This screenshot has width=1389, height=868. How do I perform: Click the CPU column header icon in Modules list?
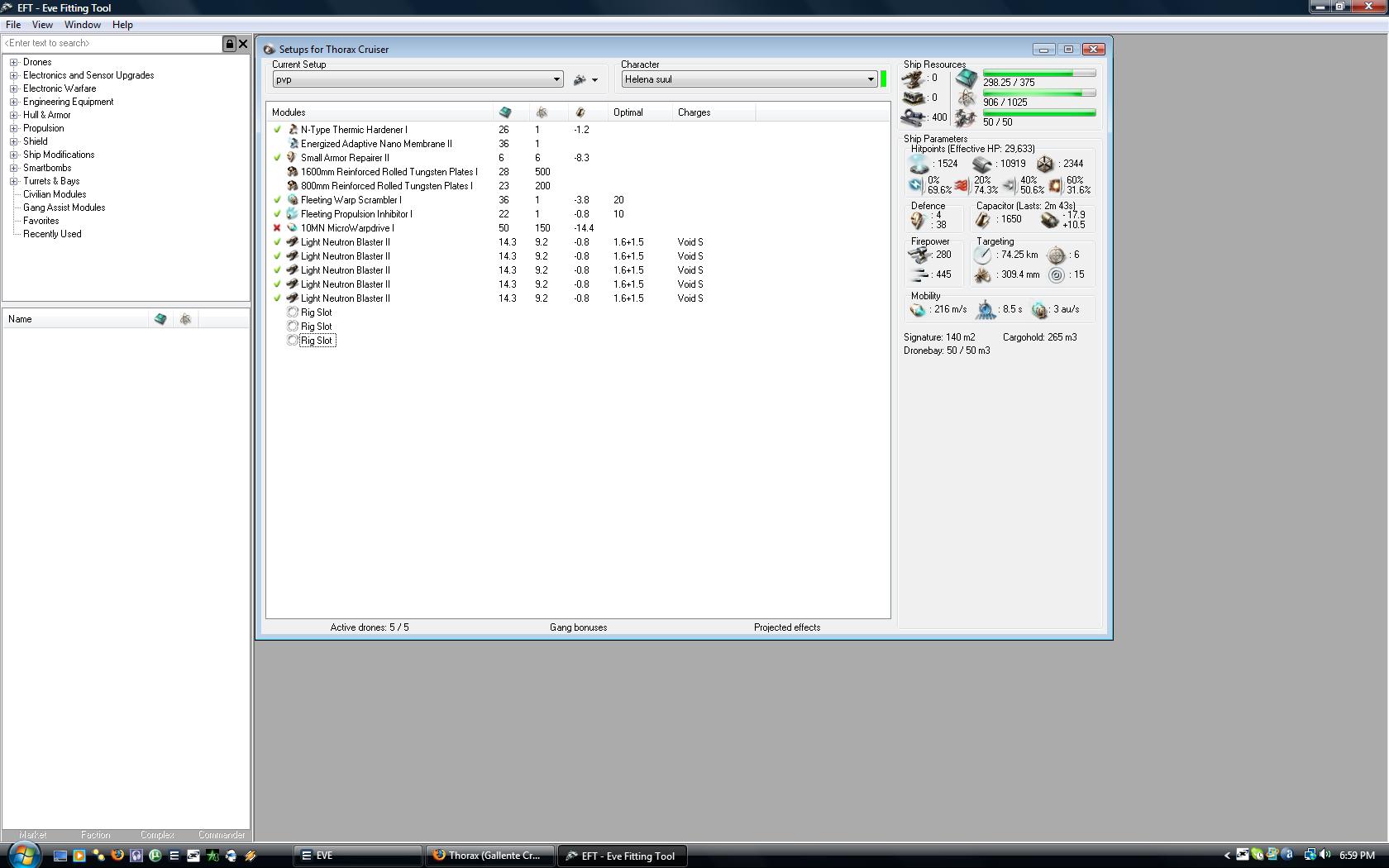tap(505, 112)
